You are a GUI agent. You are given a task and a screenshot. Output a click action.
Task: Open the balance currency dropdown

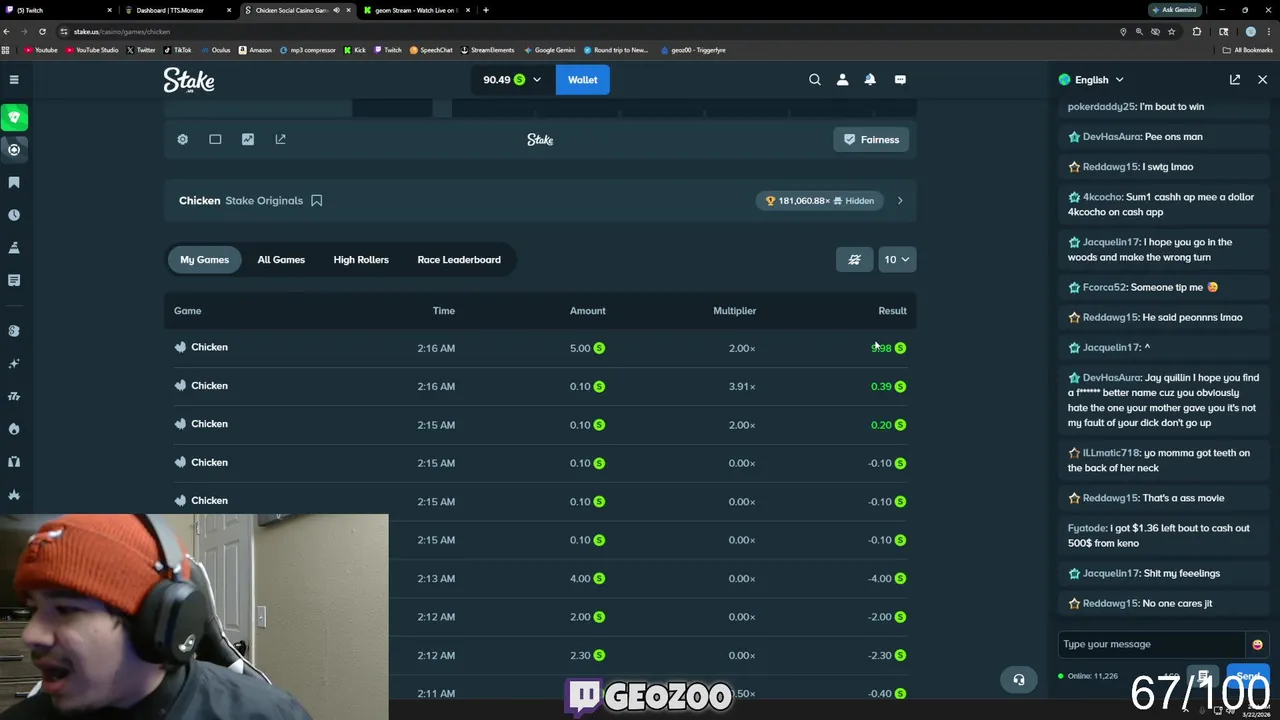click(x=511, y=79)
